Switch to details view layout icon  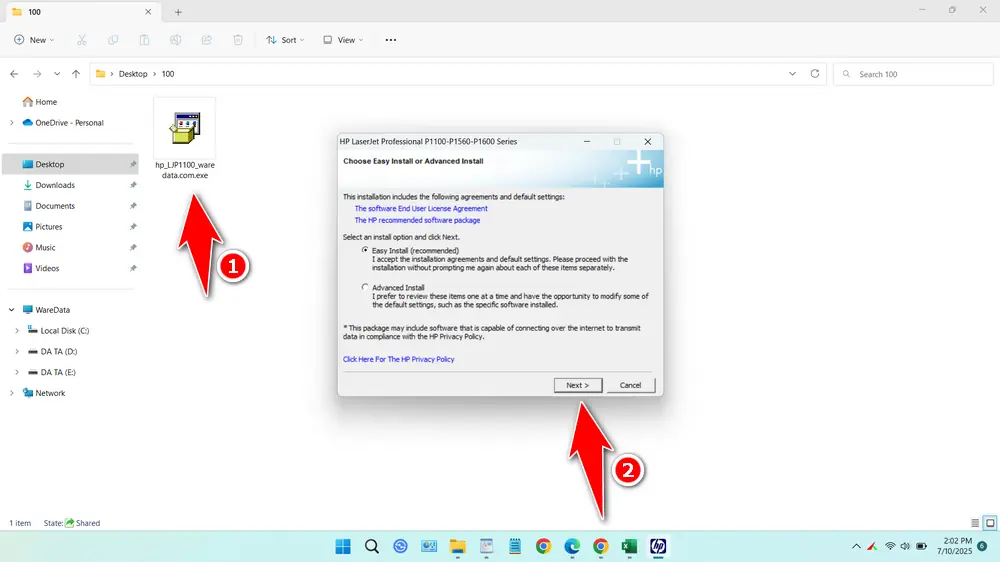[x=975, y=523]
